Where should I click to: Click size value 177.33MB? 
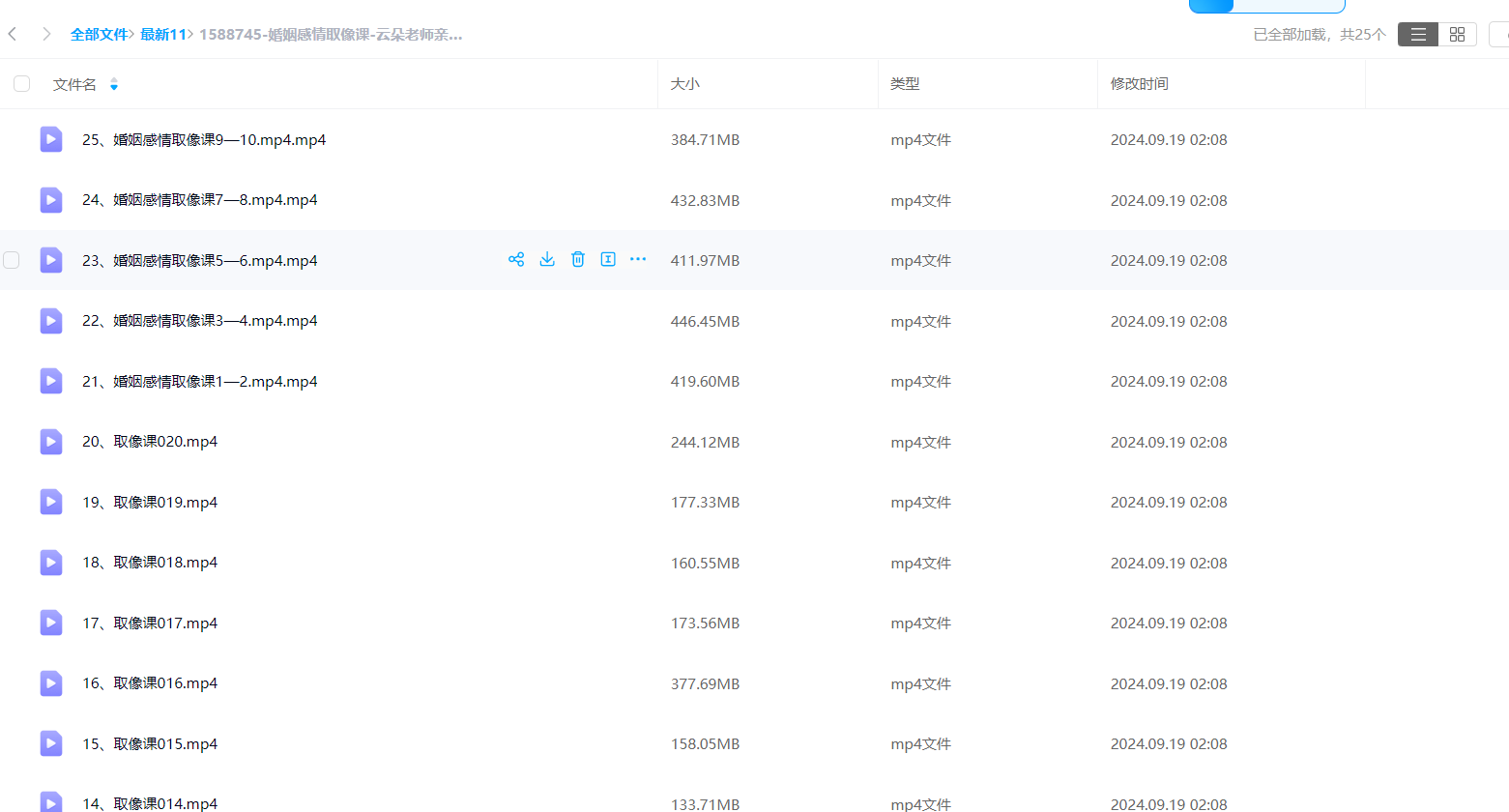(x=706, y=503)
